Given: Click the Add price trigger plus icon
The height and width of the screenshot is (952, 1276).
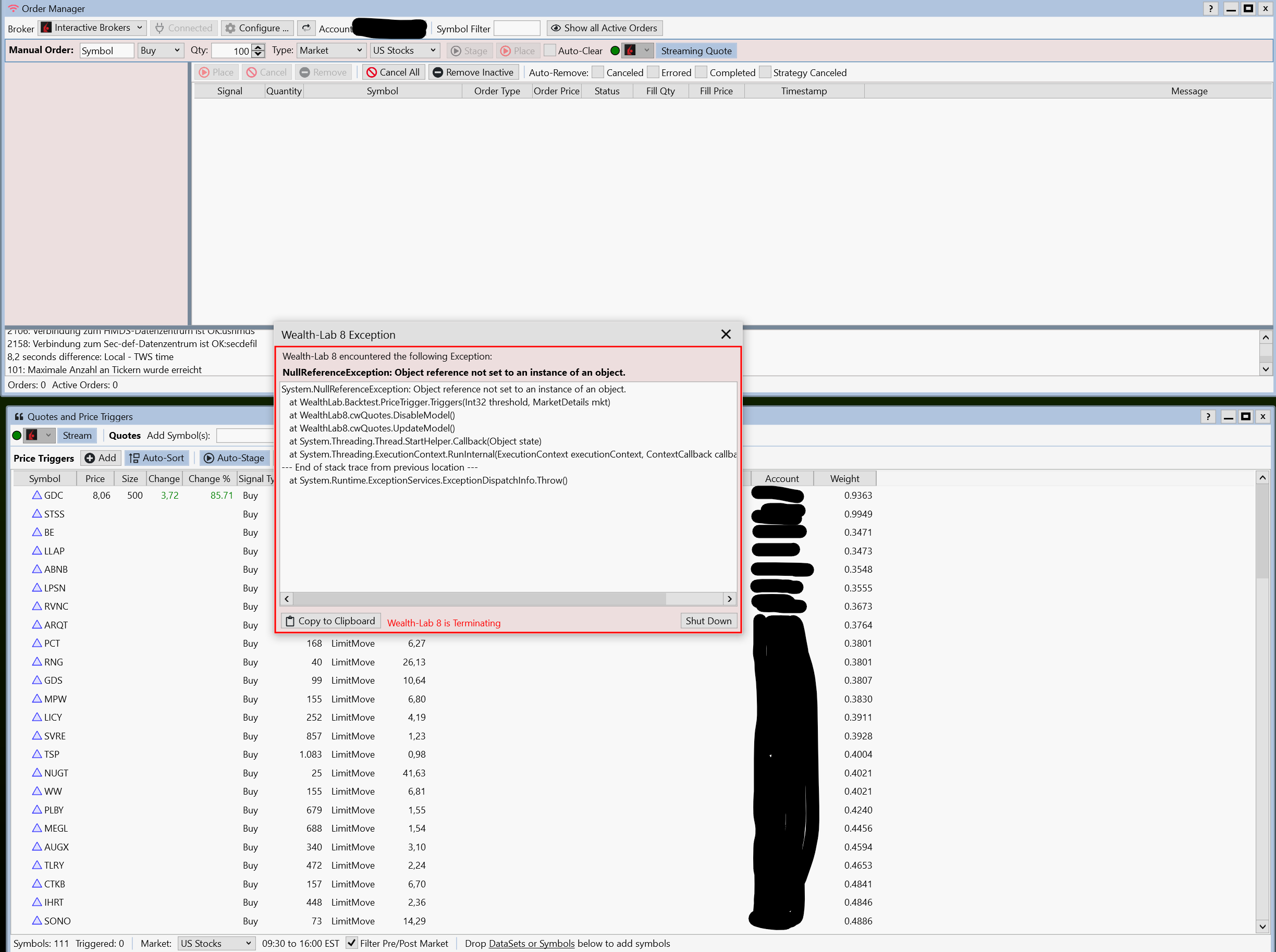Looking at the screenshot, I should (90, 458).
